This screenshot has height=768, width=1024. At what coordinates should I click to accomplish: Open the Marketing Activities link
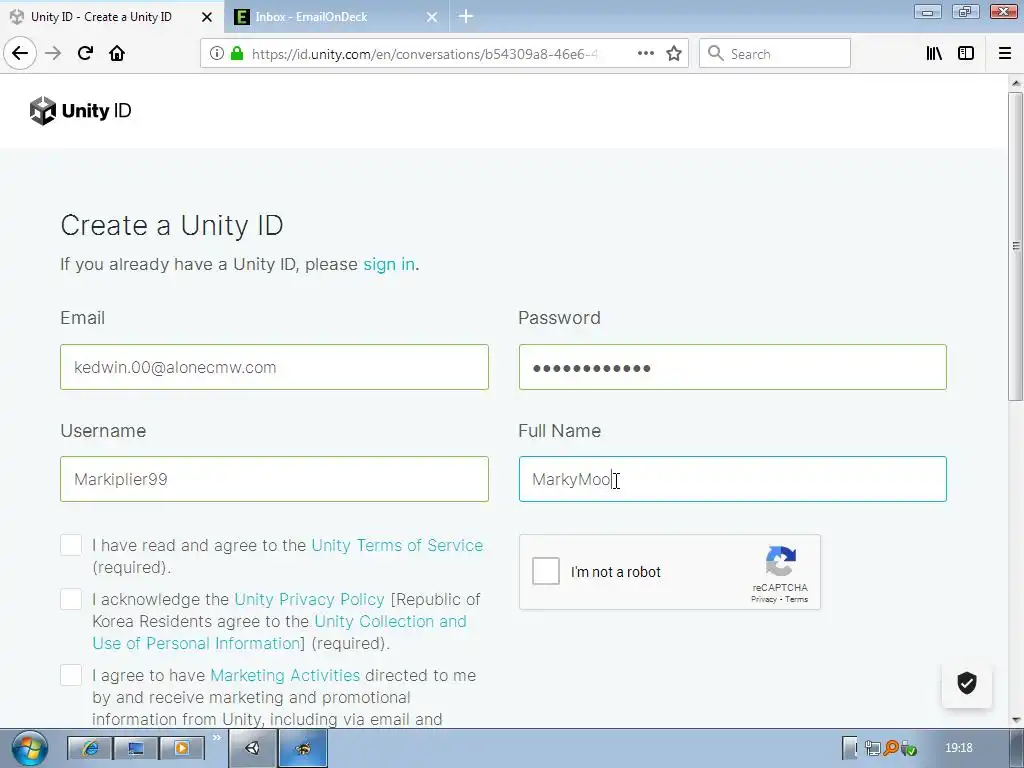pyautogui.click(x=285, y=675)
